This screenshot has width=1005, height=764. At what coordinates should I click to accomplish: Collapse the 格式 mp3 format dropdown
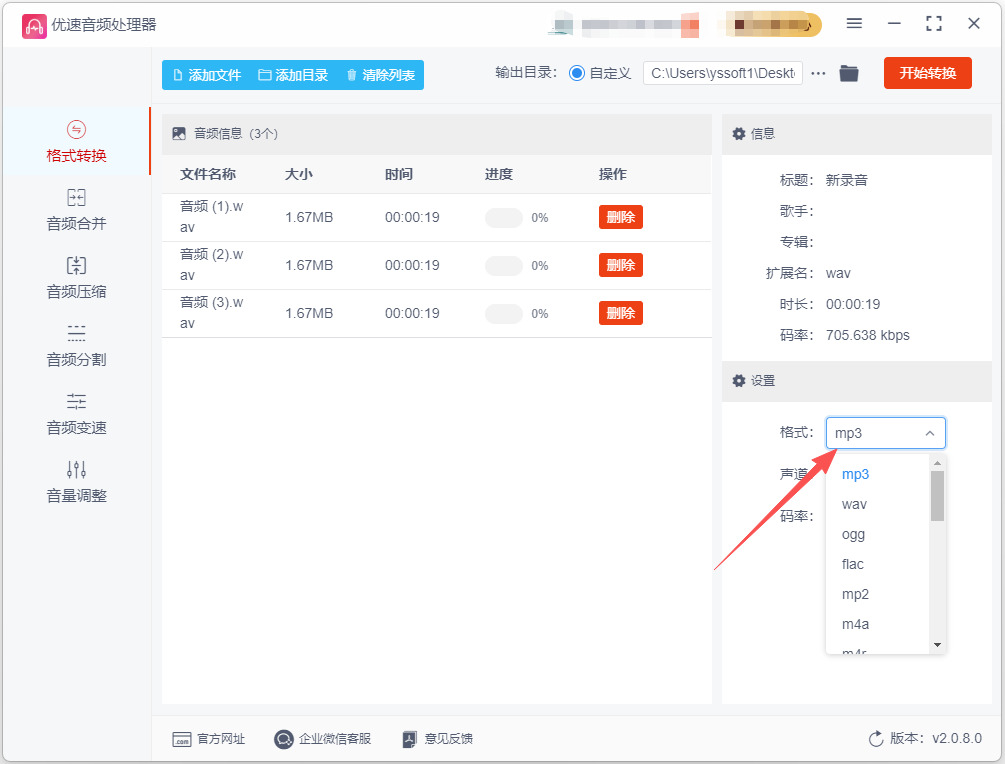(885, 433)
